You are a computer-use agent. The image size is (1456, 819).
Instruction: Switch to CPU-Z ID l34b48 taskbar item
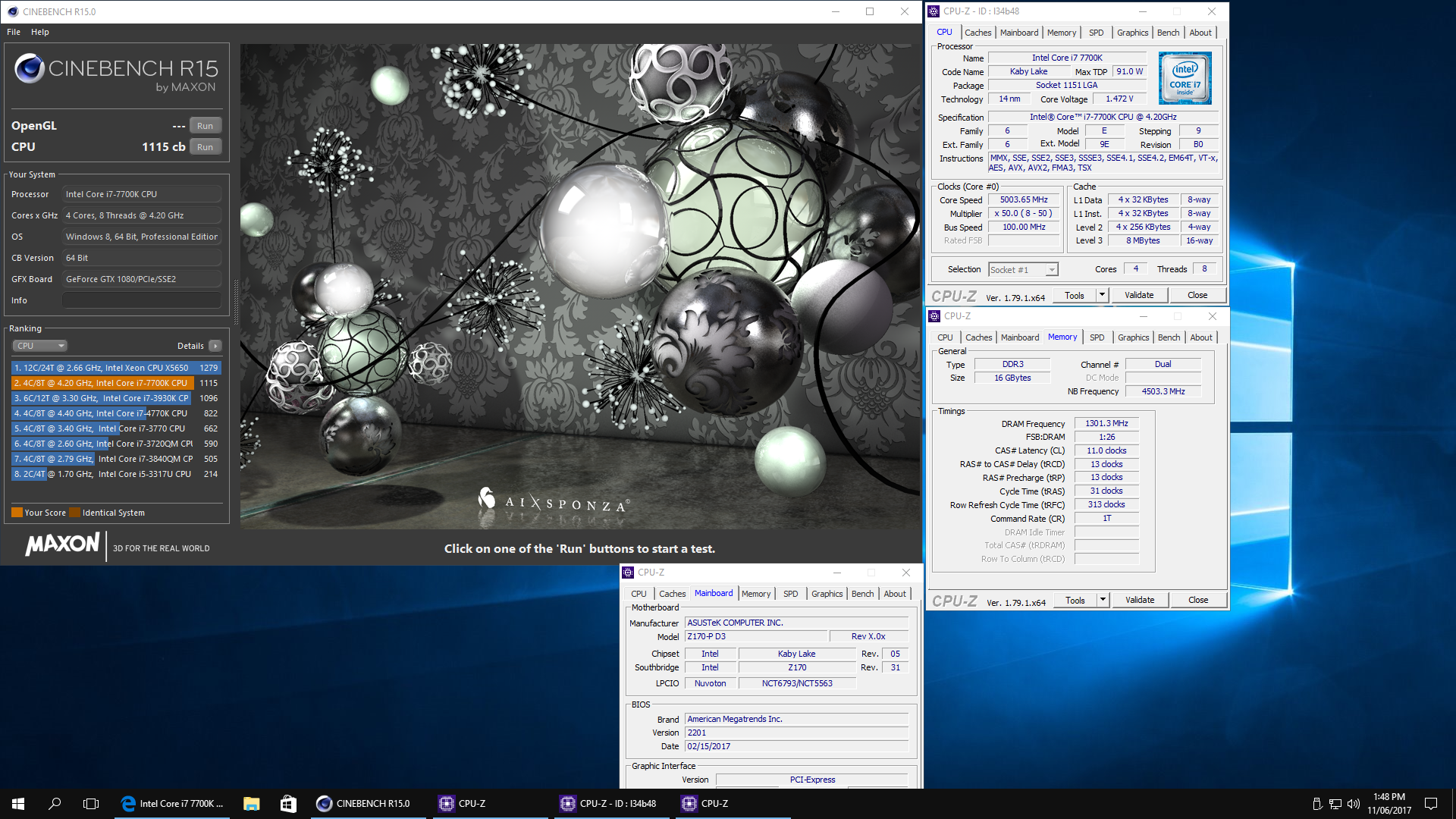coord(613,804)
